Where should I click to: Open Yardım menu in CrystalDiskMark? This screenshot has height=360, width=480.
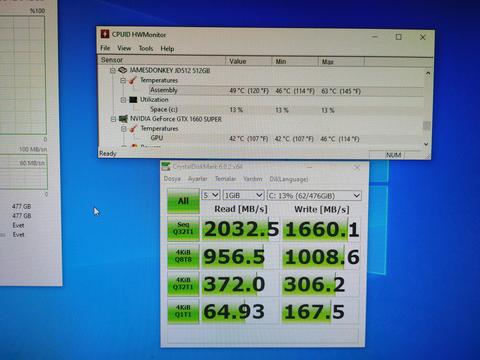[x=253, y=179]
